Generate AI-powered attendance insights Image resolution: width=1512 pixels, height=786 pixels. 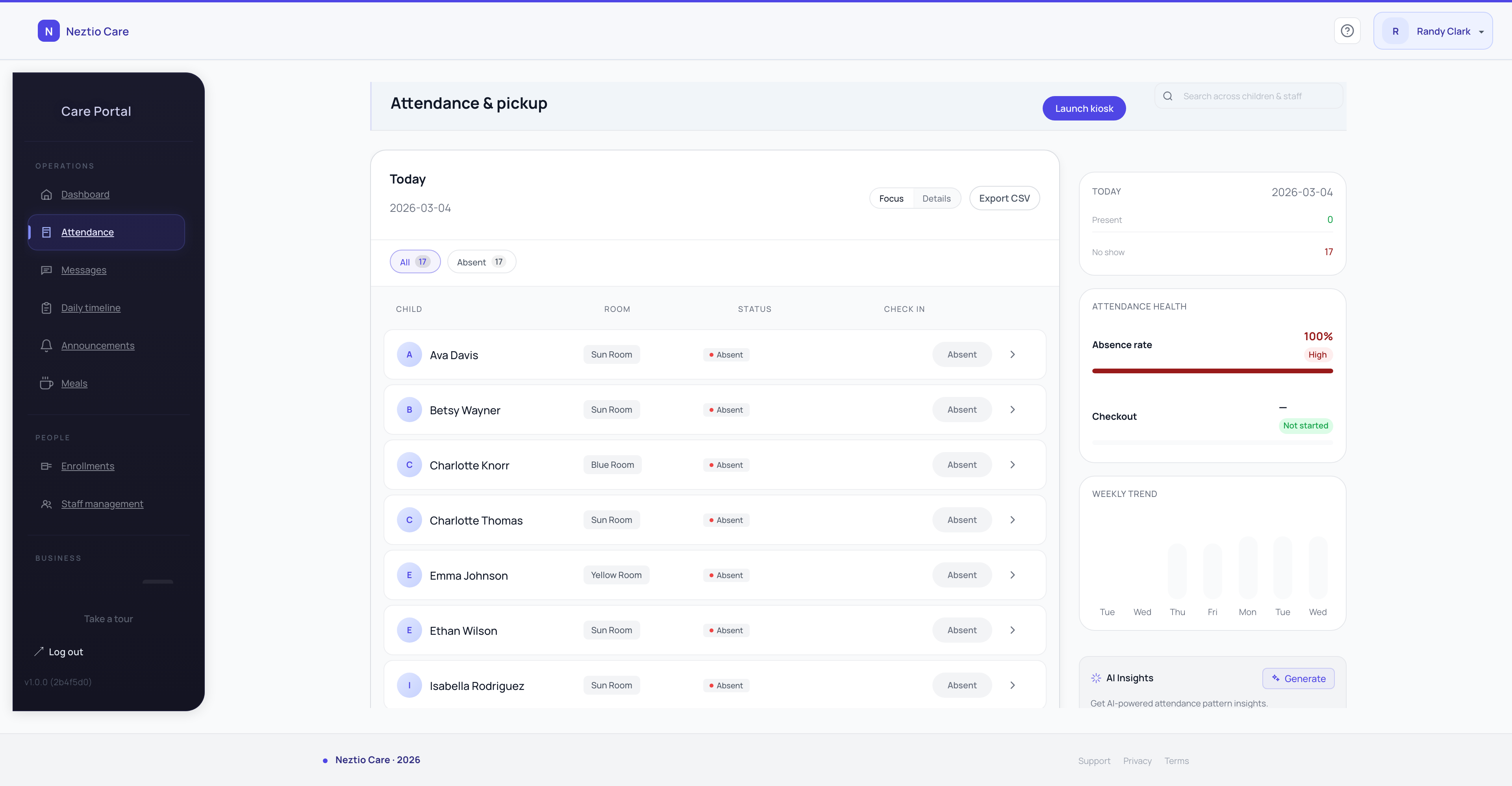pyautogui.click(x=1298, y=678)
